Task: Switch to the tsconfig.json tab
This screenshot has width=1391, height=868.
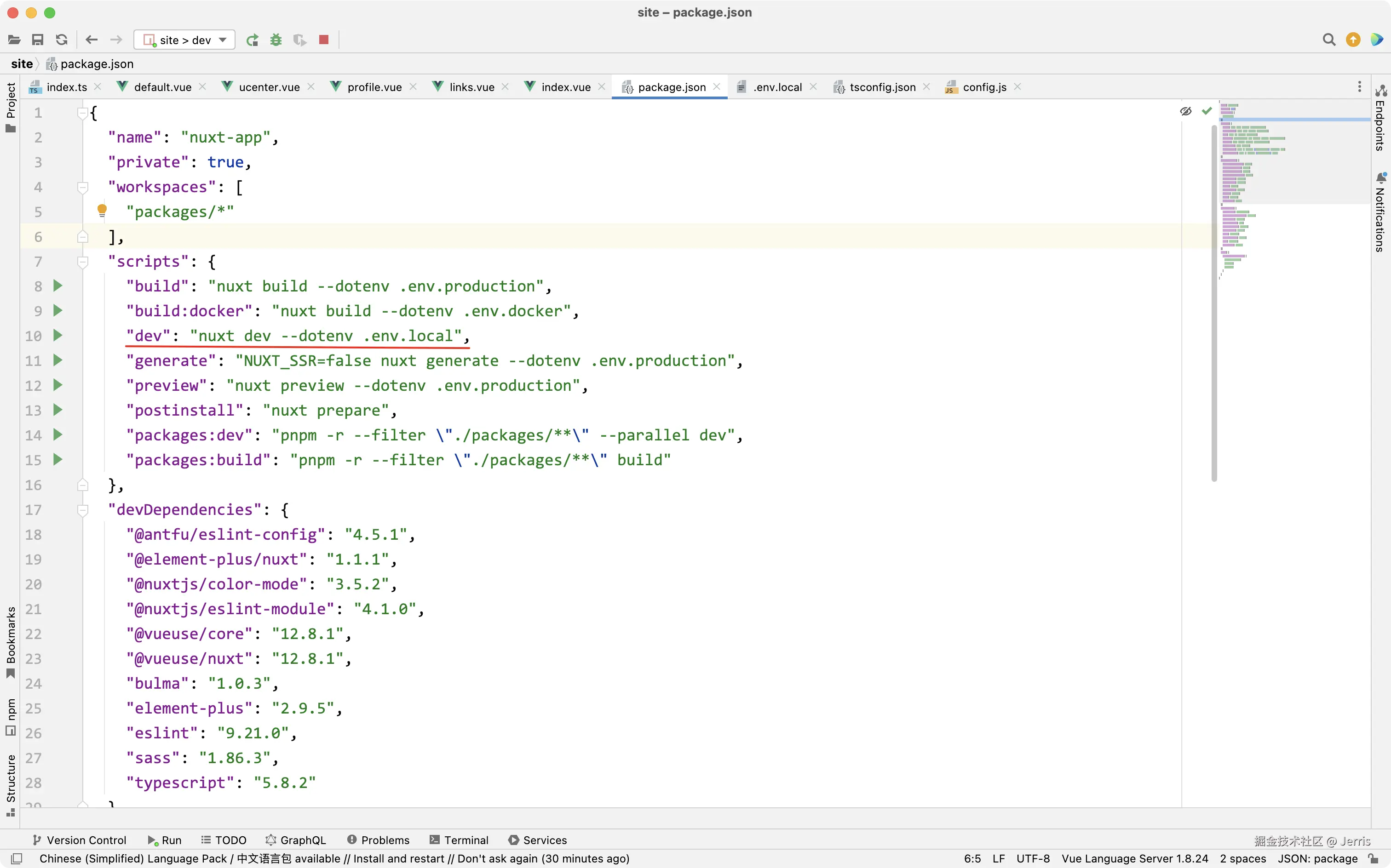Action: pos(882,87)
